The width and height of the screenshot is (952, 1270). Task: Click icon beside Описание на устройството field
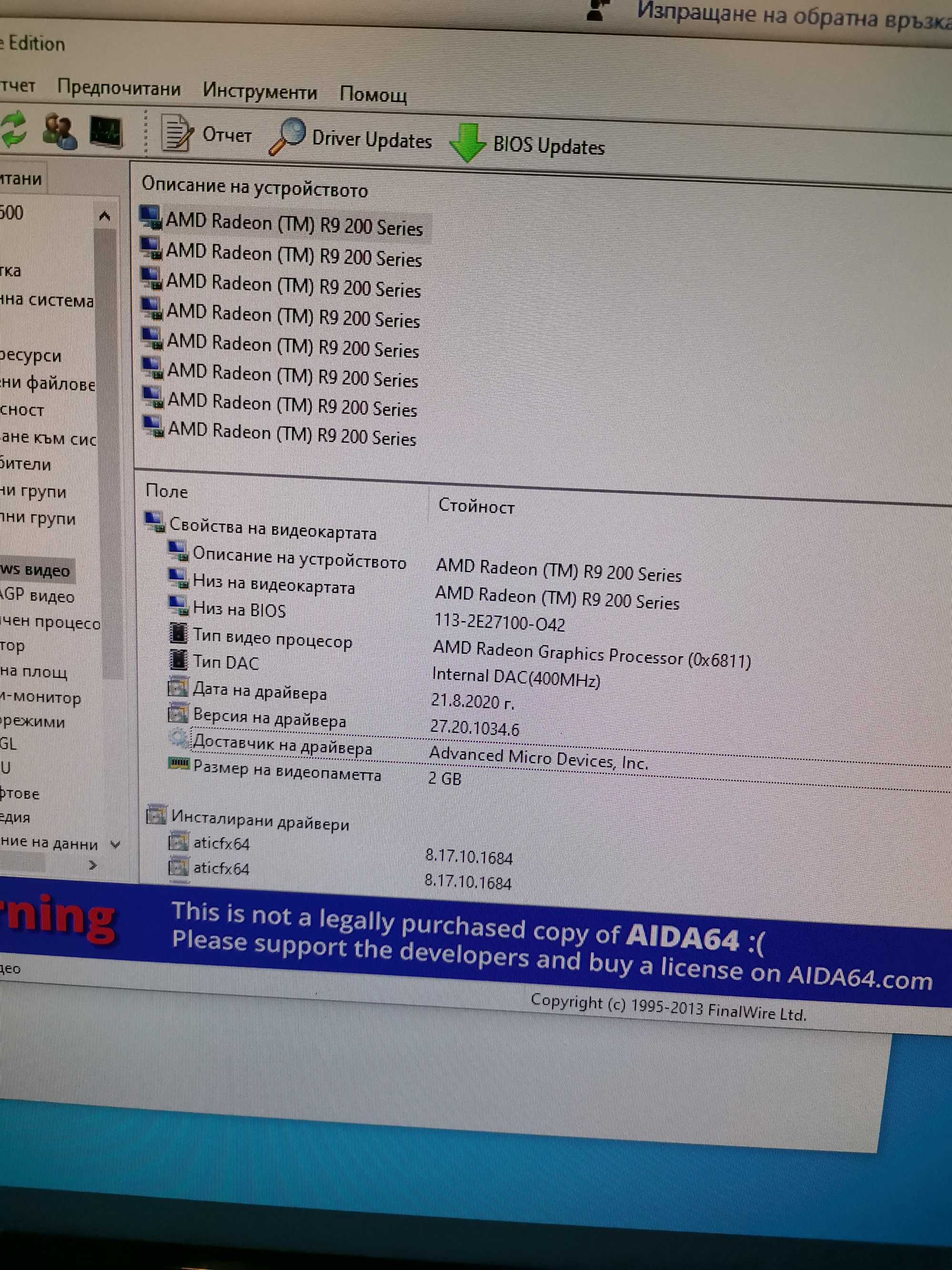[x=178, y=552]
